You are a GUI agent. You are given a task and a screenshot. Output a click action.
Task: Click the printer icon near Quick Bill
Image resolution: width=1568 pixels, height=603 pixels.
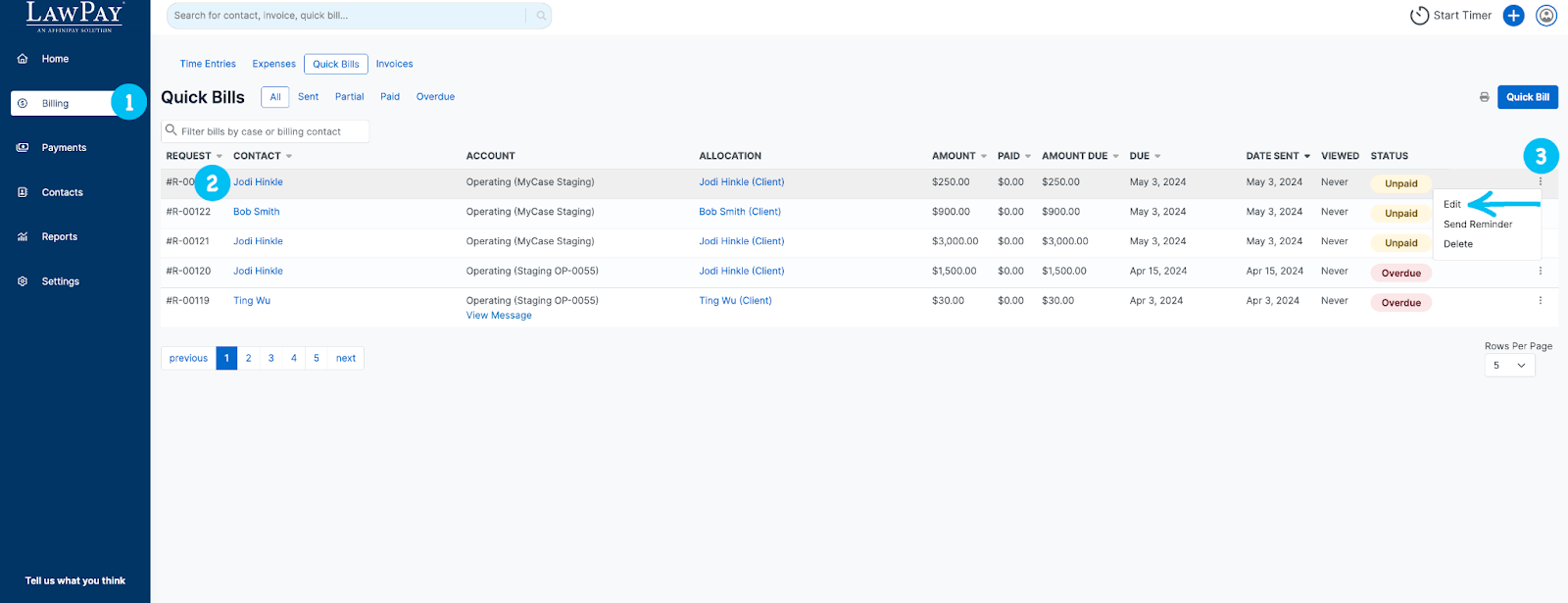1484,97
